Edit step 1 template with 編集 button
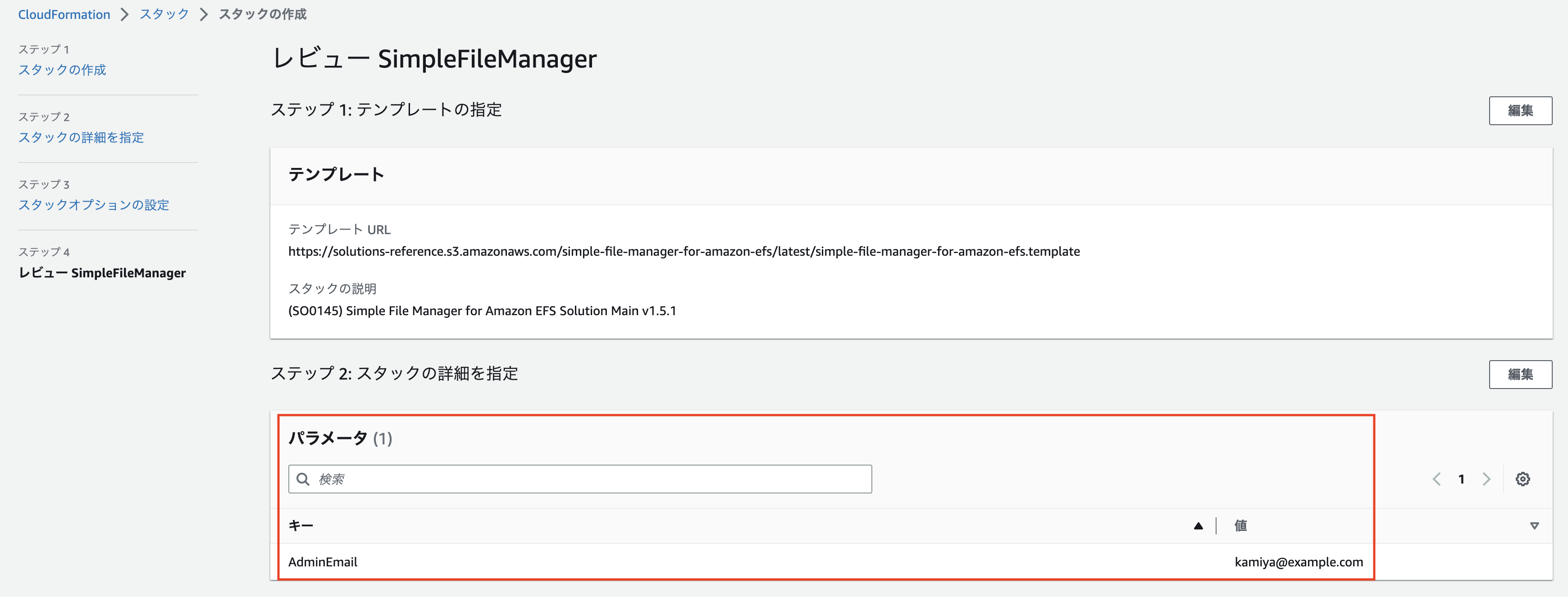Image resolution: width=1568 pixels, height=597 pixels. point(1520,111)
